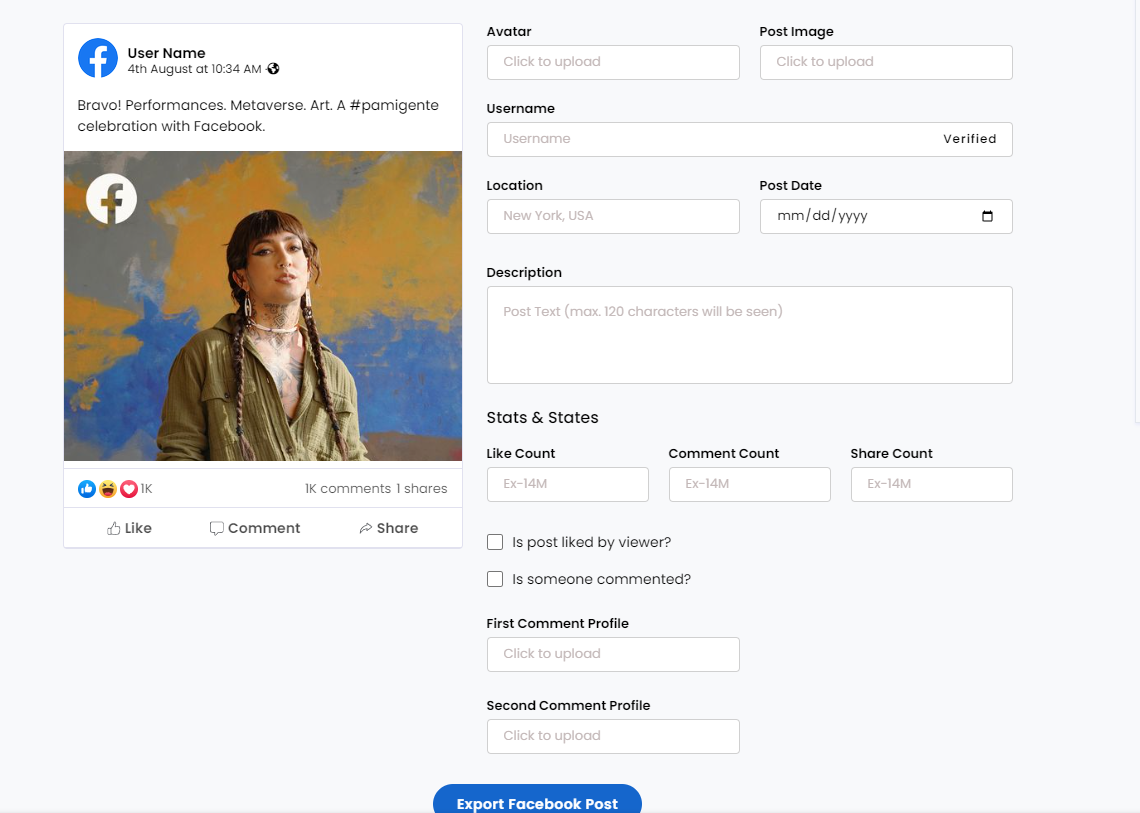
Task: Click the Like Count input field
Action: pos(567,484)
